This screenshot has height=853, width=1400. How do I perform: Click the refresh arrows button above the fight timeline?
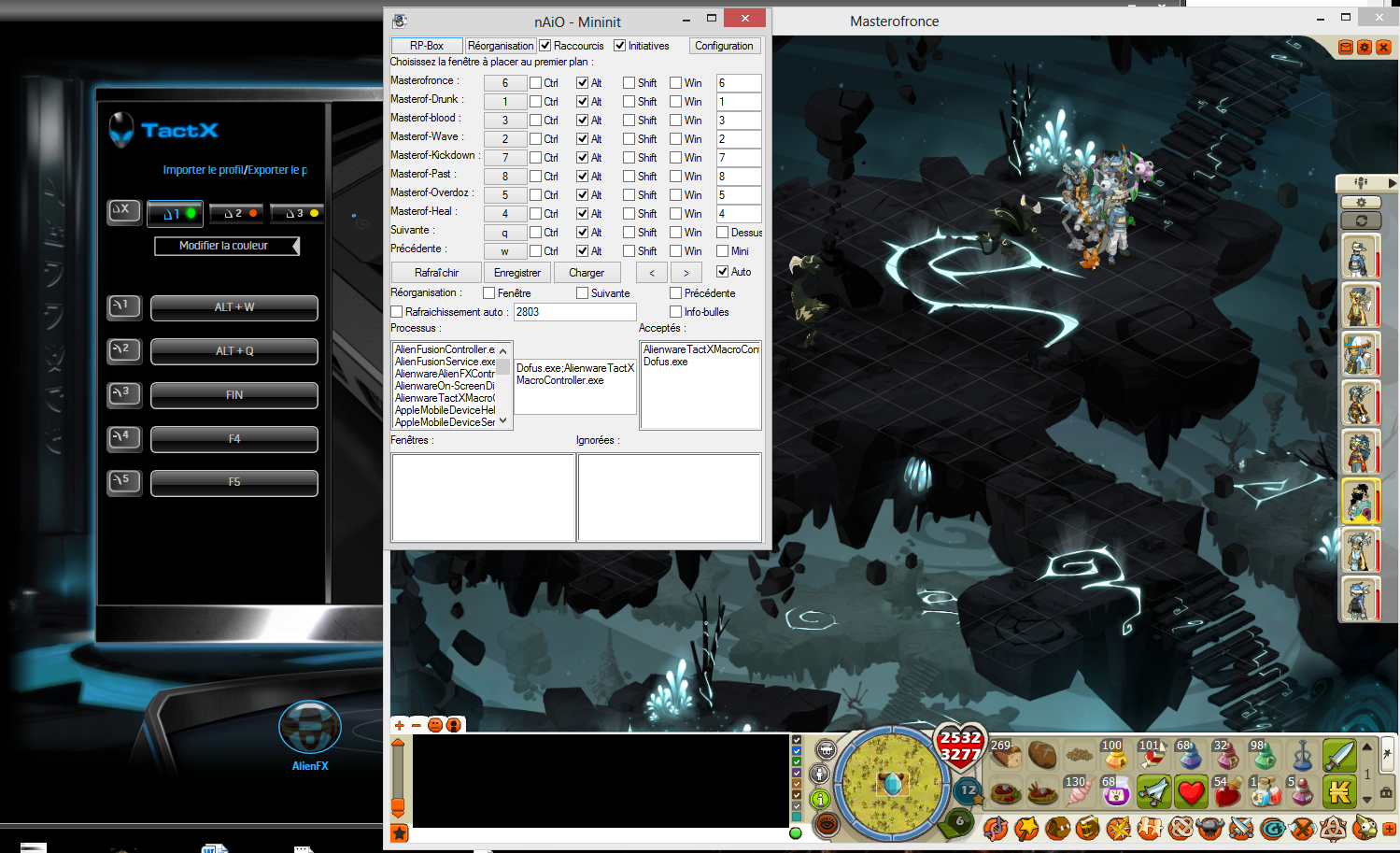1361,220
